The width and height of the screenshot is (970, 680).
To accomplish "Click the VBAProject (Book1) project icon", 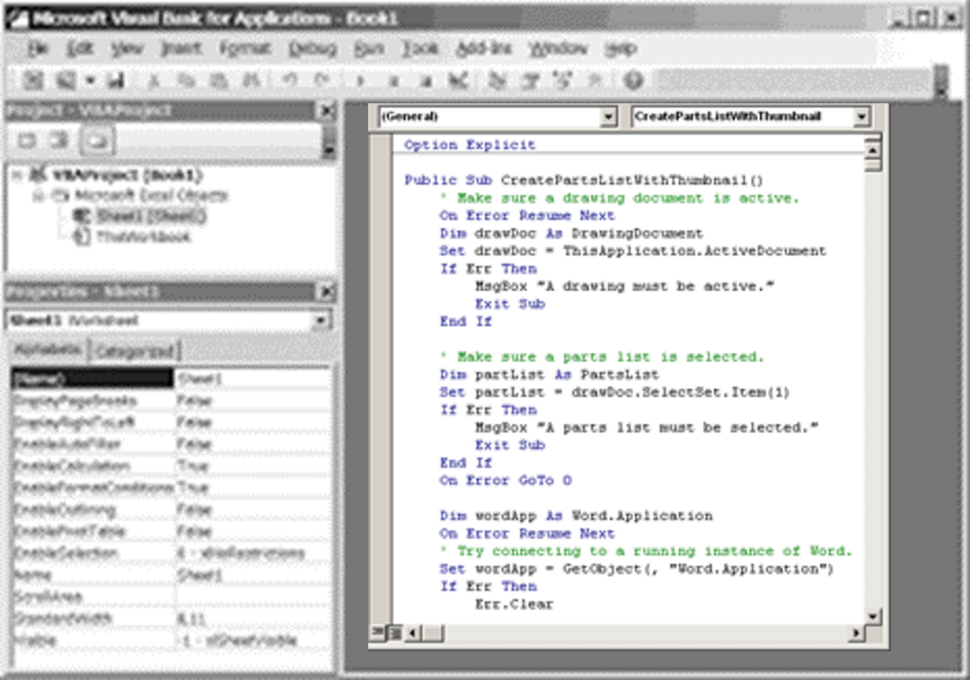I will (38, 175).
